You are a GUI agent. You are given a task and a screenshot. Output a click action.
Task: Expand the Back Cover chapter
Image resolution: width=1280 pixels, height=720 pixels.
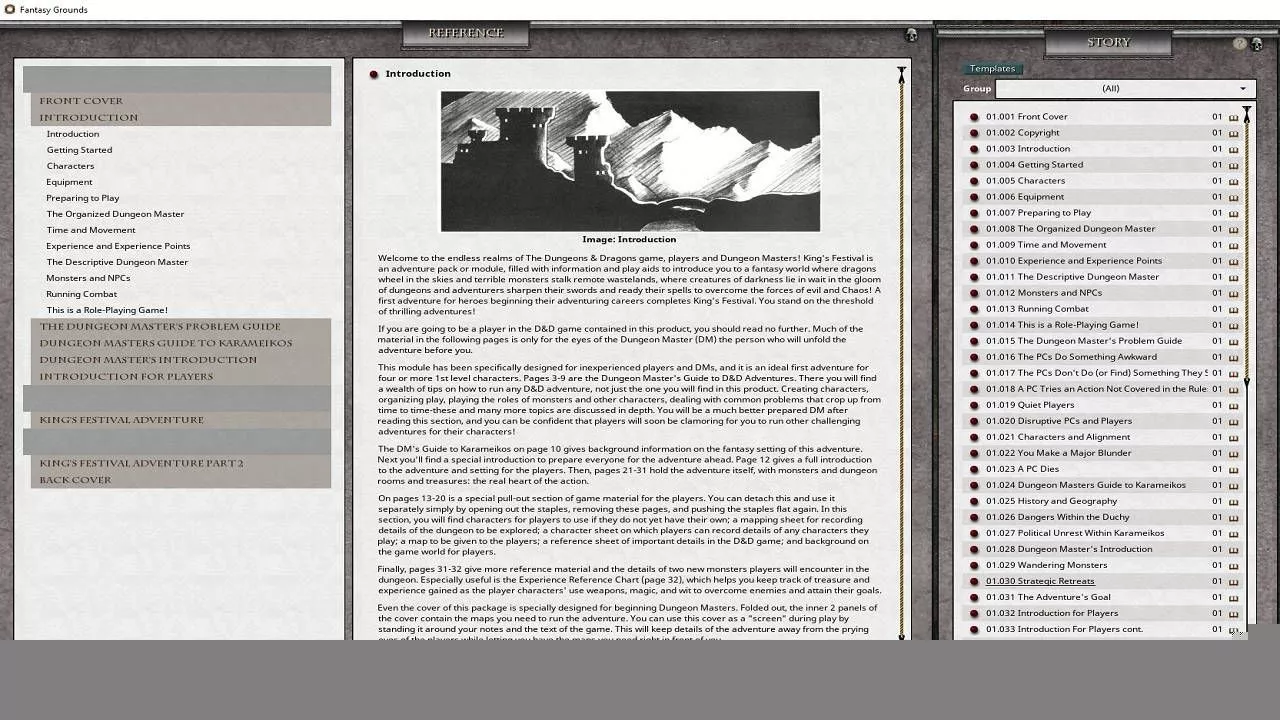[75, 480]
